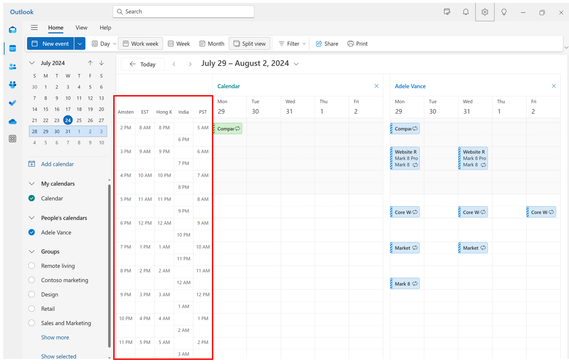Open the Day view dropdown arrow
Image resolution: width=569 pixels, height=364 pixels.
coord(115,44)
